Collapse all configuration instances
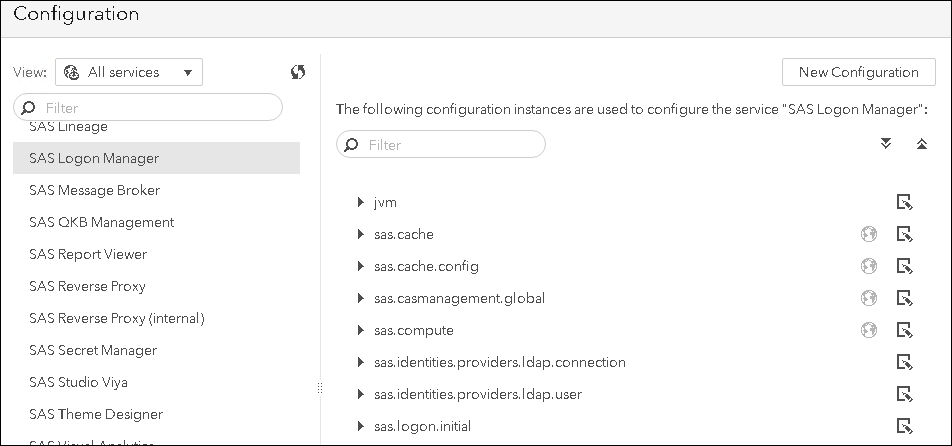The height and width of the screenshot is (446, 952). (x=922, y=144)
